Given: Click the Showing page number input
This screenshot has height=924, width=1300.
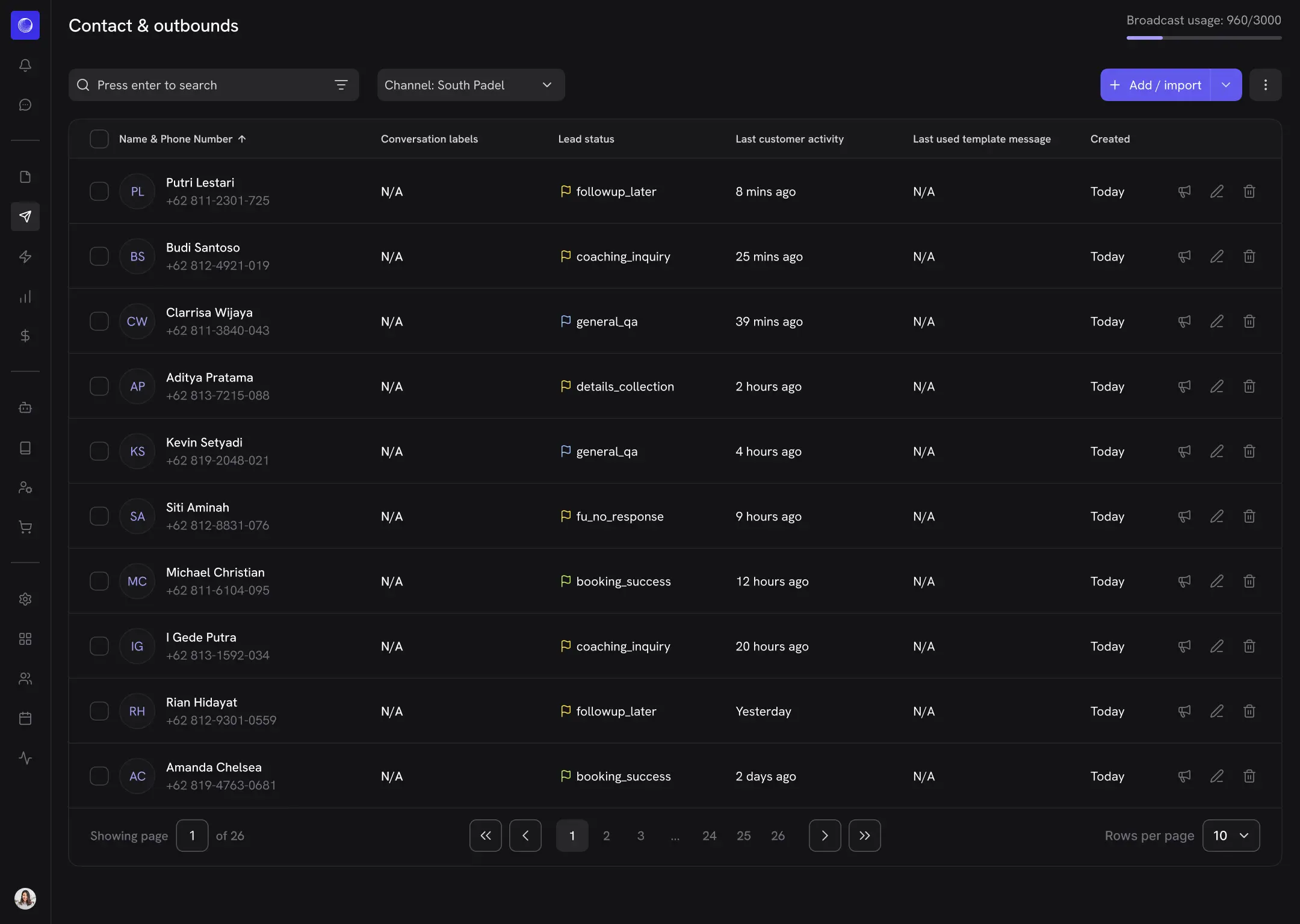Looking at the screenshot, I should (x=192, y=836).
